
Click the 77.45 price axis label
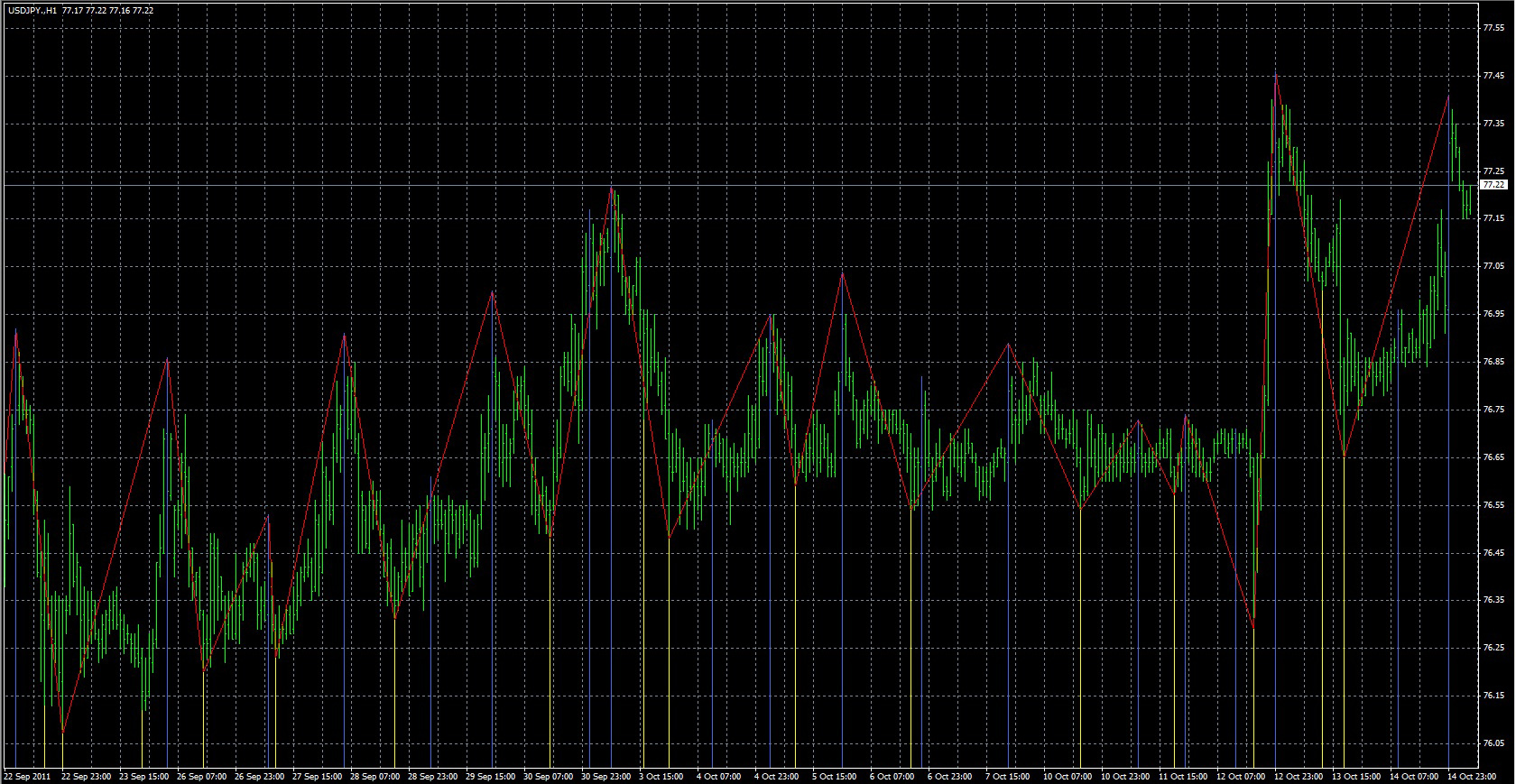pos(1493,76)
